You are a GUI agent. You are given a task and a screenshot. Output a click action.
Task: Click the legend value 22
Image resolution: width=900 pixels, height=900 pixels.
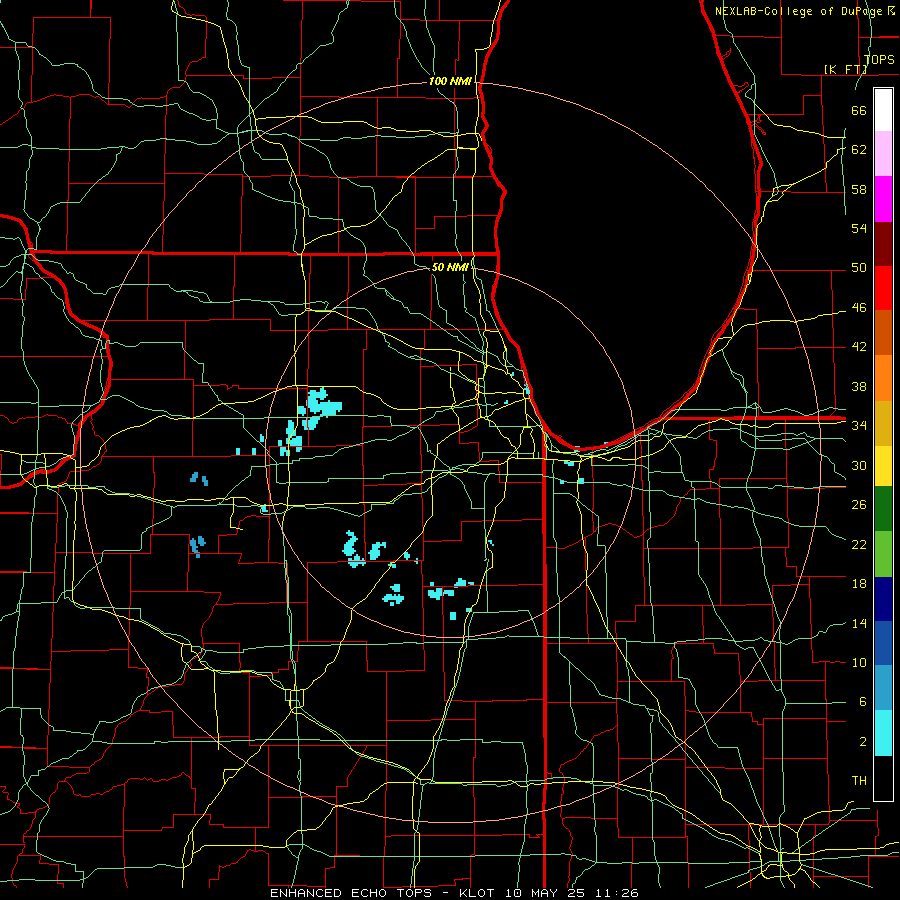(859, 544)
